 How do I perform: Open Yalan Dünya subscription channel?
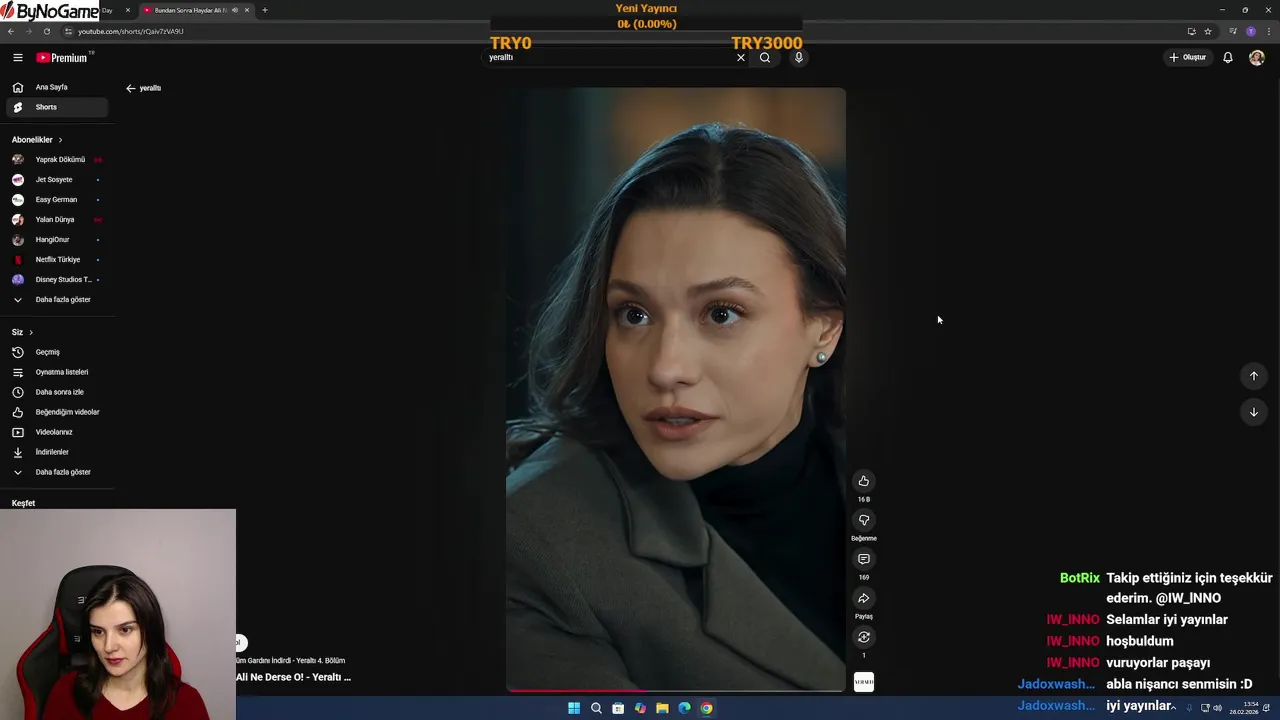(x=57, y=219)
